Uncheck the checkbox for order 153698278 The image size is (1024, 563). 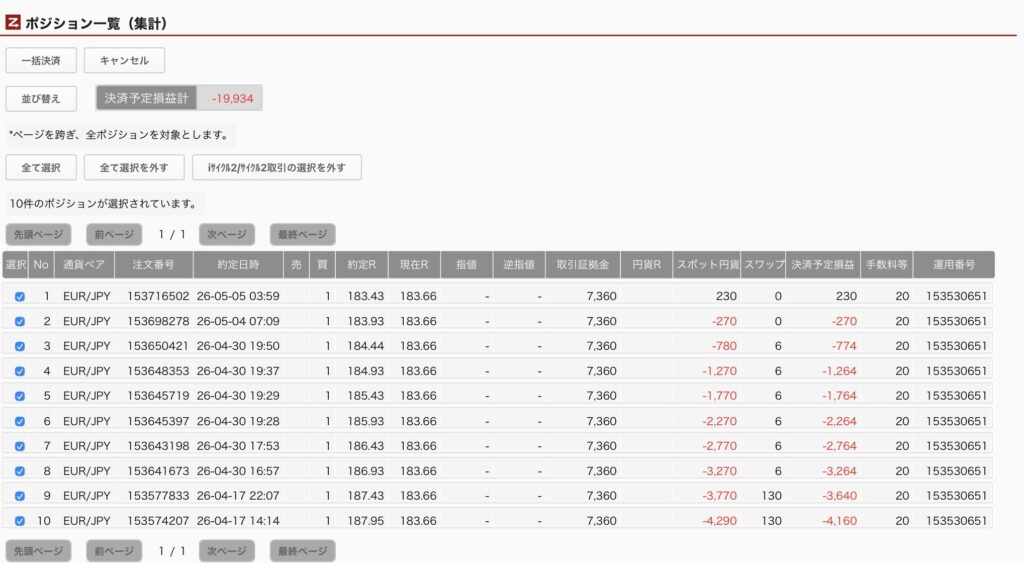20,321
